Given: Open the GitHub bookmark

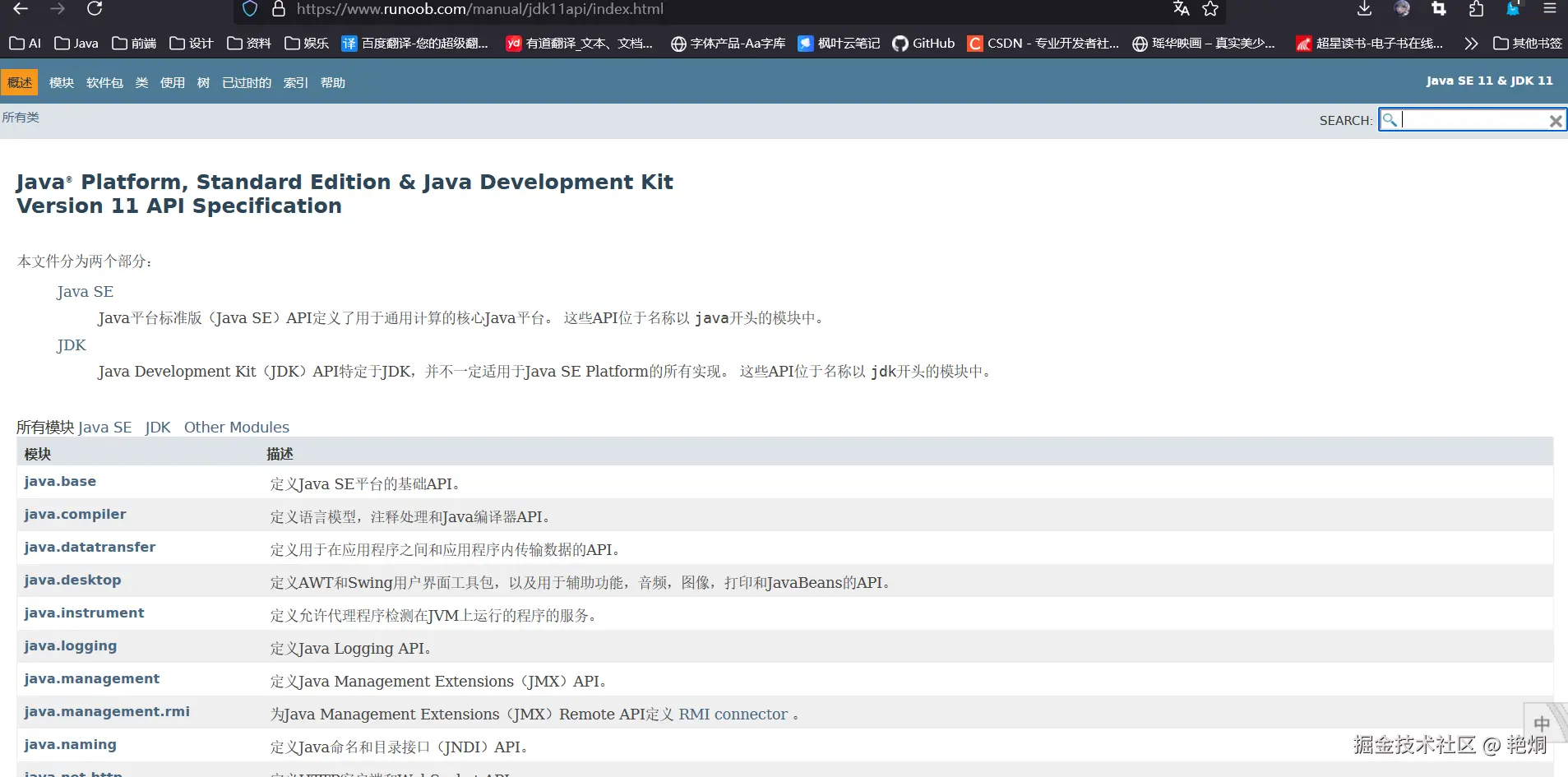Looking at the screenshot, I should coord(924,44).
